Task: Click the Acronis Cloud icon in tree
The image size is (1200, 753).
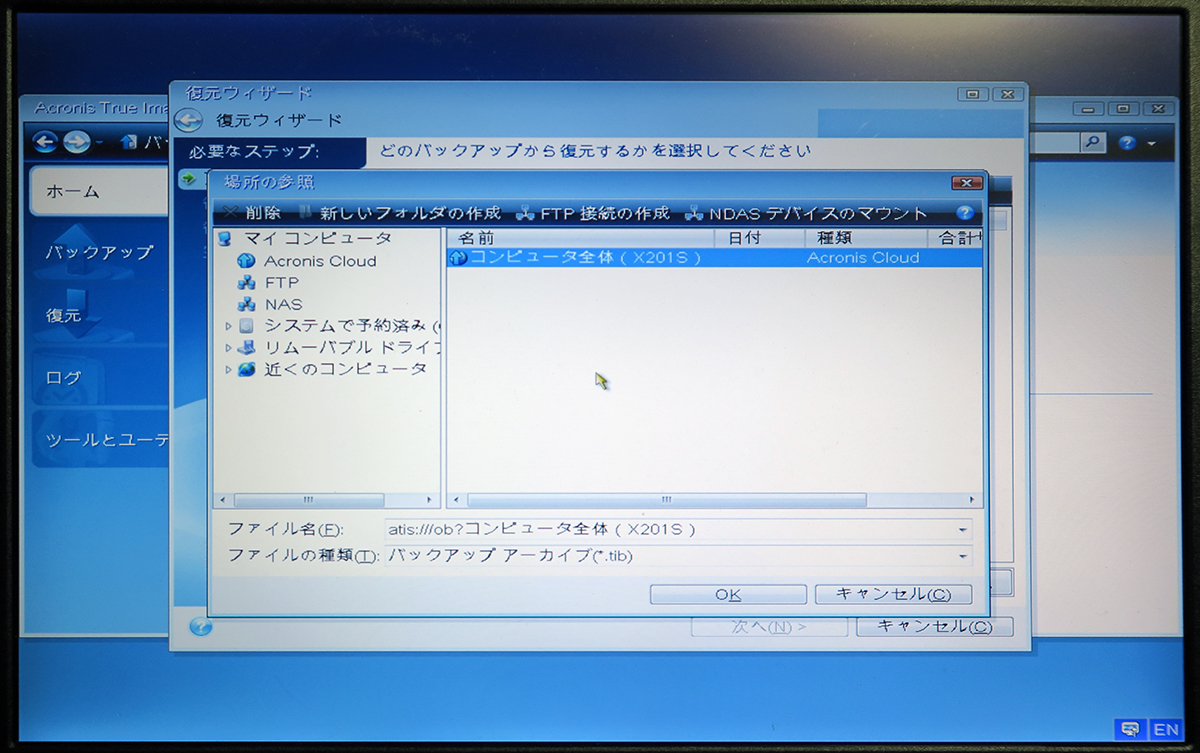Action: click(246, 261)
